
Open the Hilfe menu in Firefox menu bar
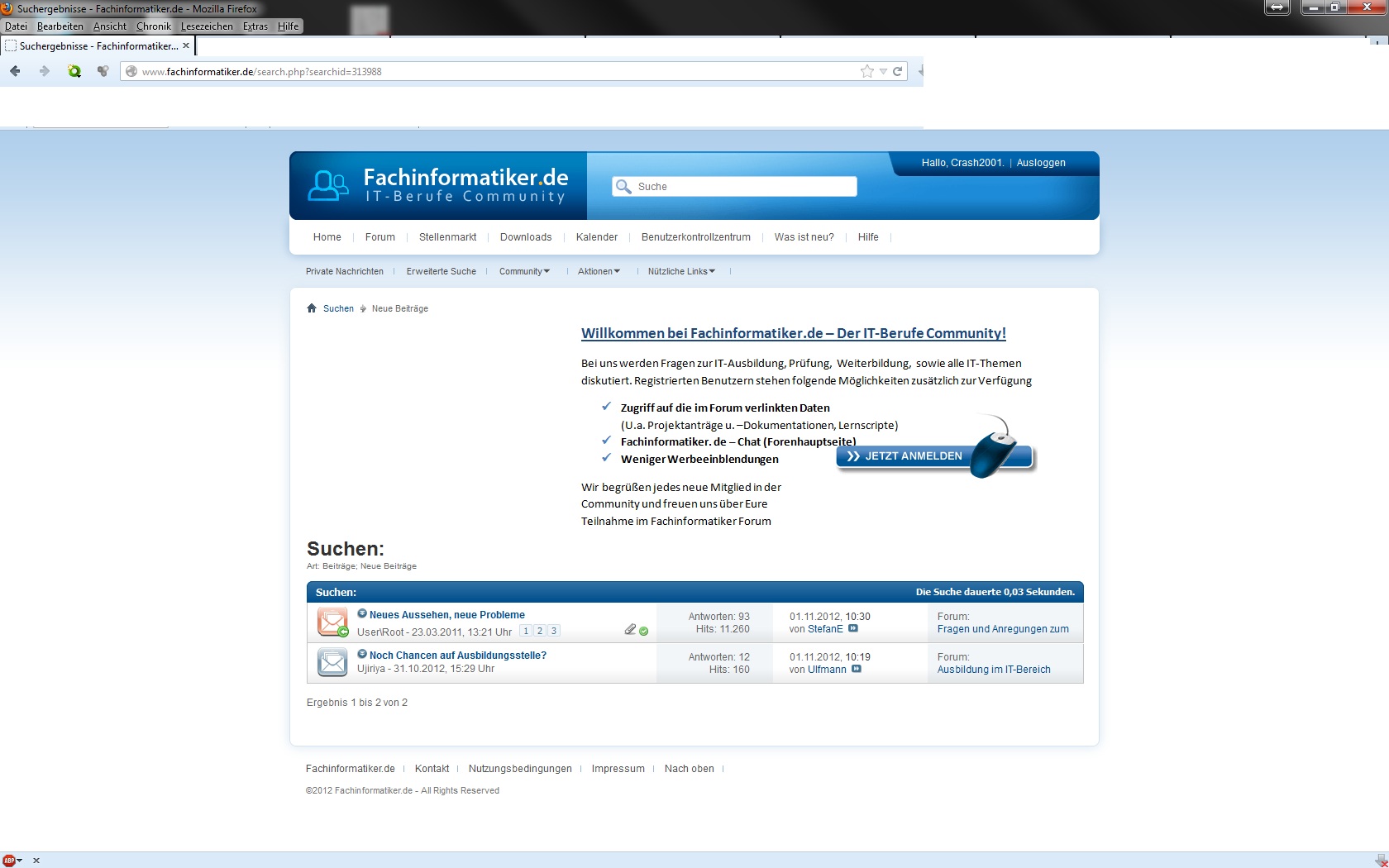point(288,26)
